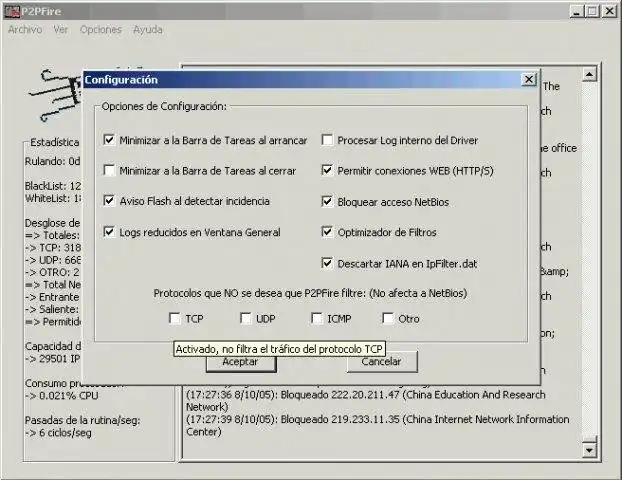Click the 'Opciones de Configuración:' group label
The height and width of the screenshot is (480, 622).
coord(164,106)
